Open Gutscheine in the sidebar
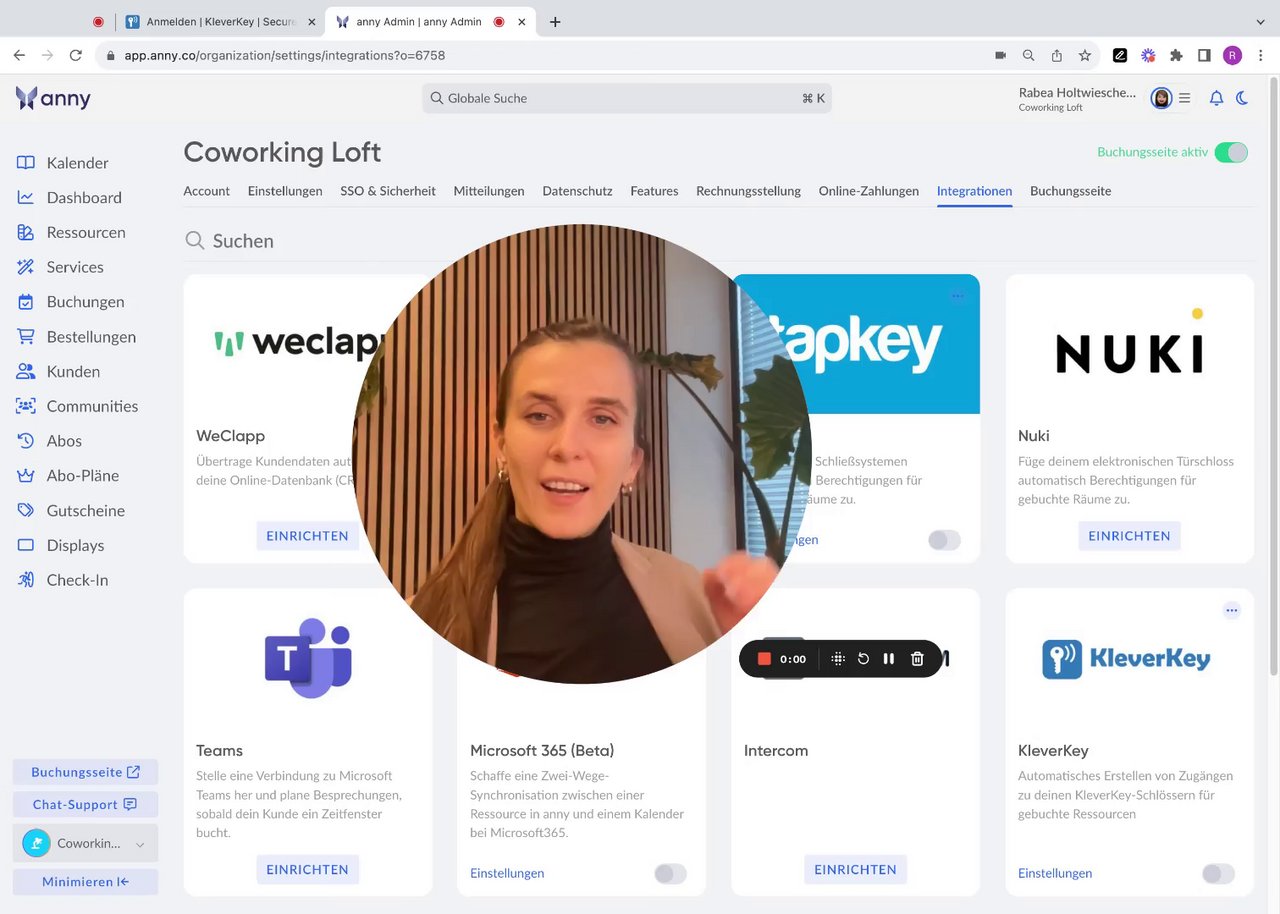1280x914 pixels. click(70, 511)
